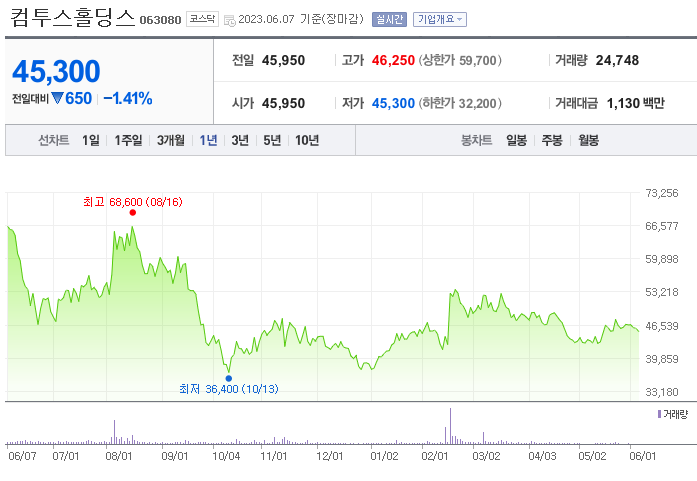Viewport: 697px width, 481px height.
Task: Click the 전일 45,950 value
Action: 283,60
